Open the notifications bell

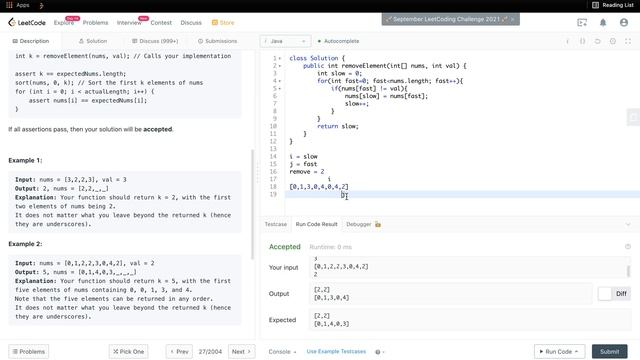pyautogui.click(x=603, y=22)
